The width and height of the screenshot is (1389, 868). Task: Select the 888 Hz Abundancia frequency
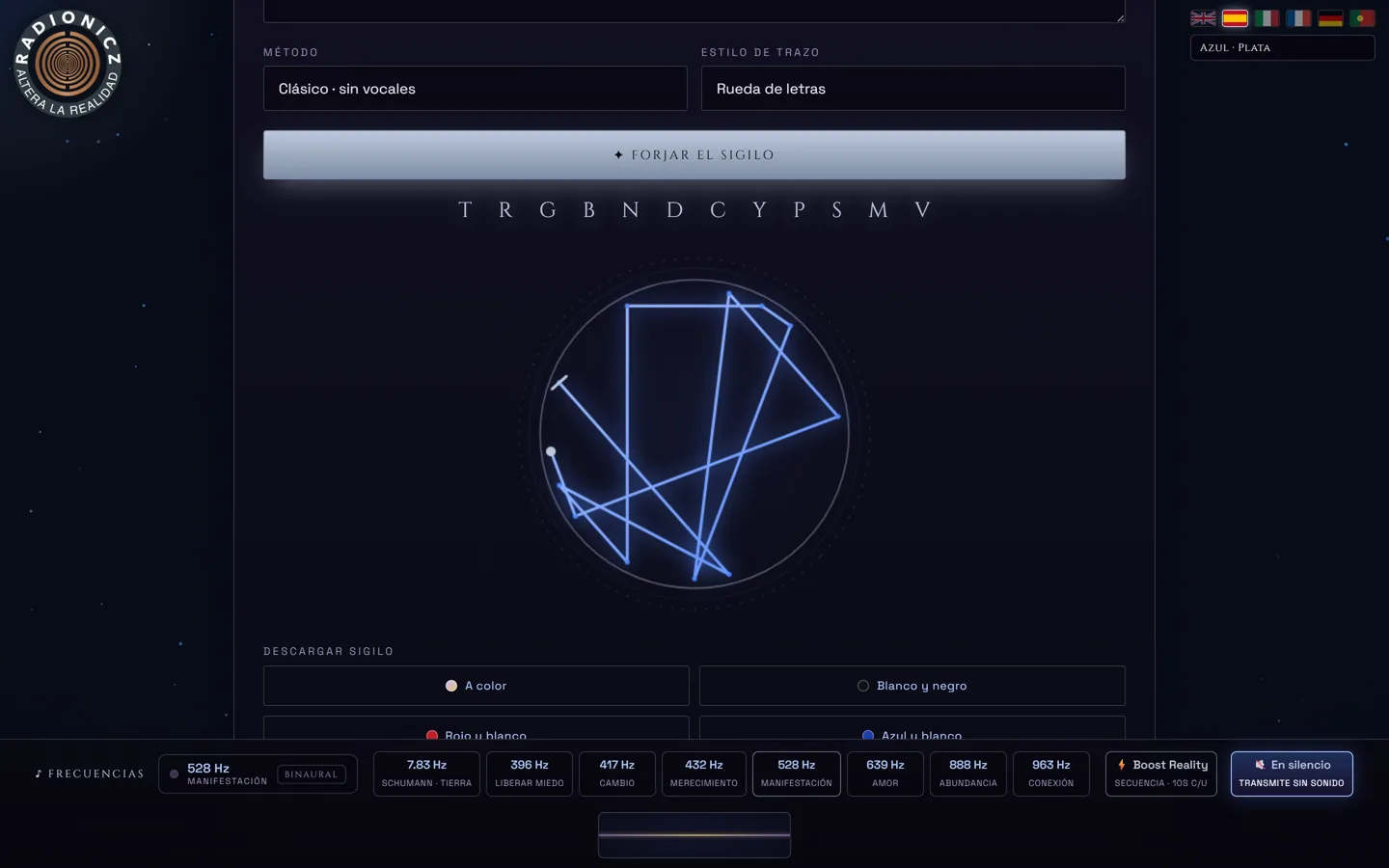click(x=967, y=773)
